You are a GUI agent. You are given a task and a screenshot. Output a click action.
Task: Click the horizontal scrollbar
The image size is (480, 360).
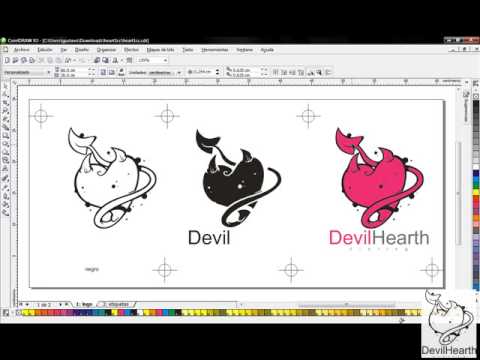(347, 305)
